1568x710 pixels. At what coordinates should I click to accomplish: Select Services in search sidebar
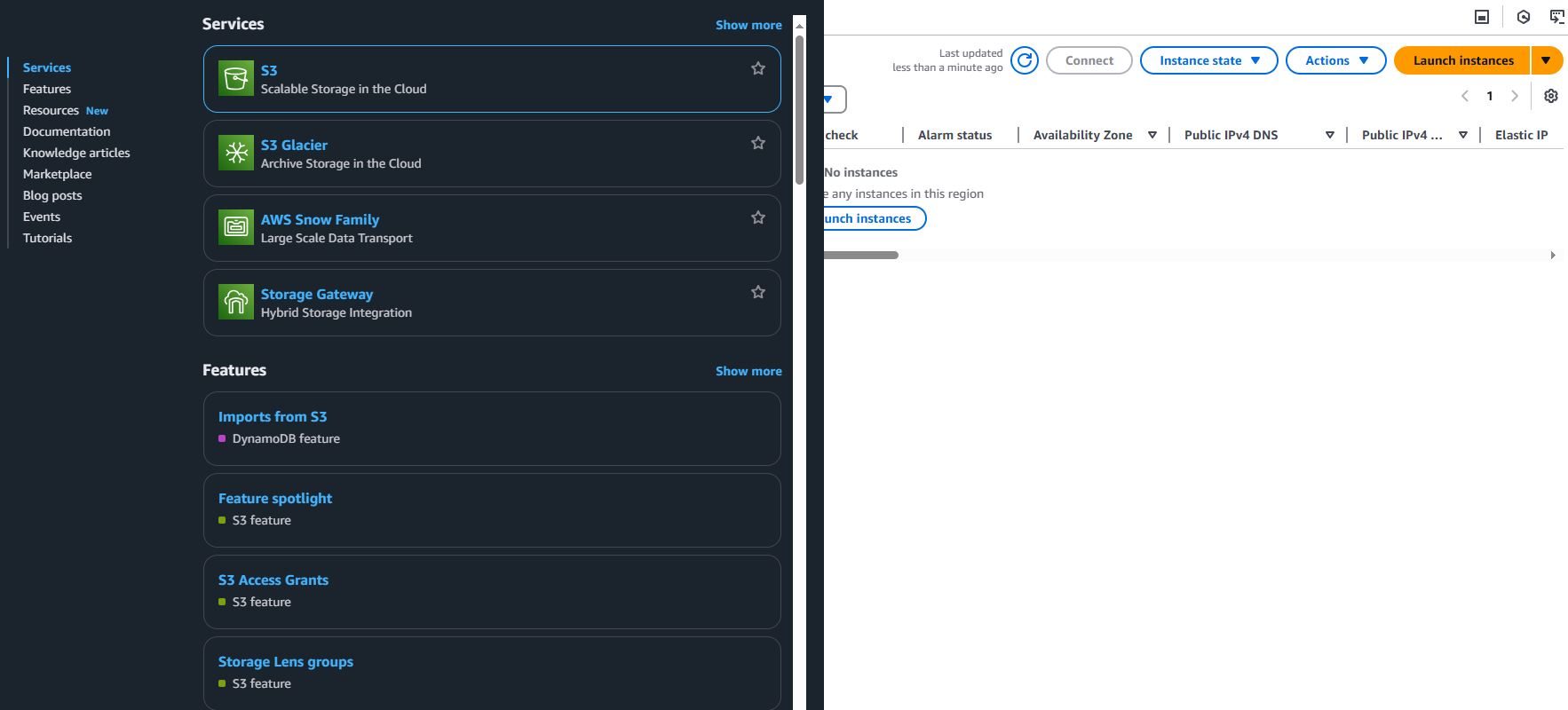(47, 67)
